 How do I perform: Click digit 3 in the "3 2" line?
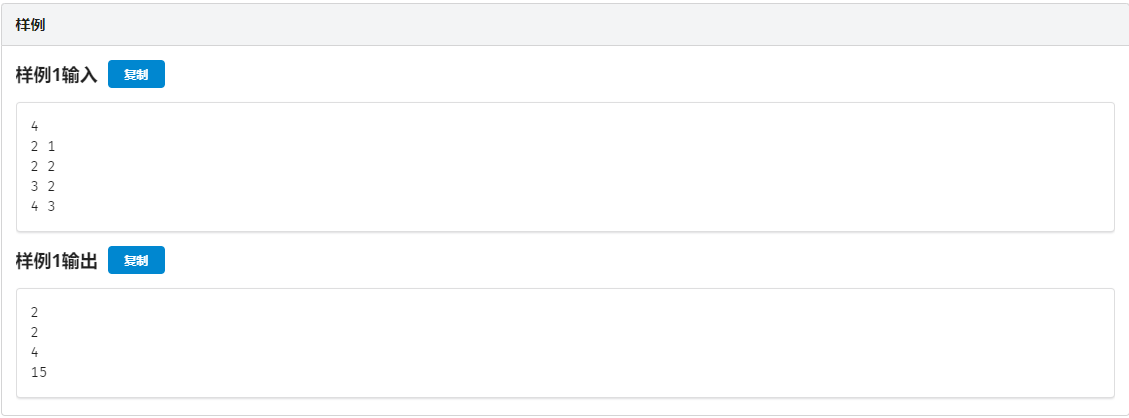tap(35, 187)
